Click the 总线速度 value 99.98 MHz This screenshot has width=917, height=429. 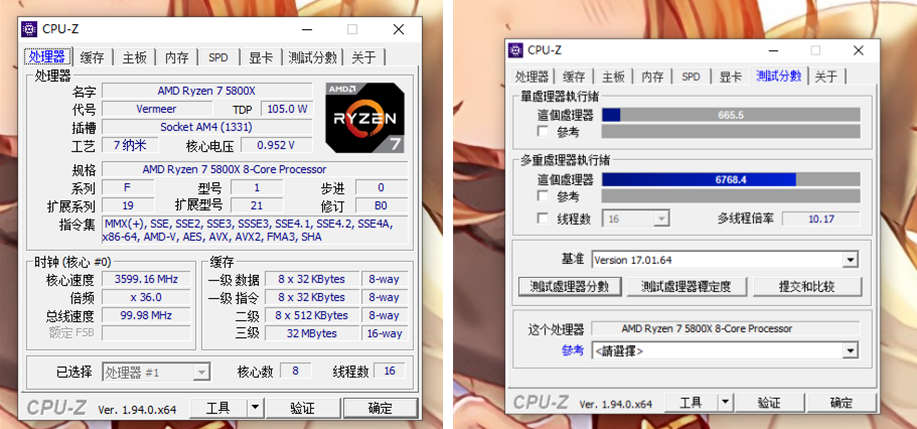[x=146, y=315]
